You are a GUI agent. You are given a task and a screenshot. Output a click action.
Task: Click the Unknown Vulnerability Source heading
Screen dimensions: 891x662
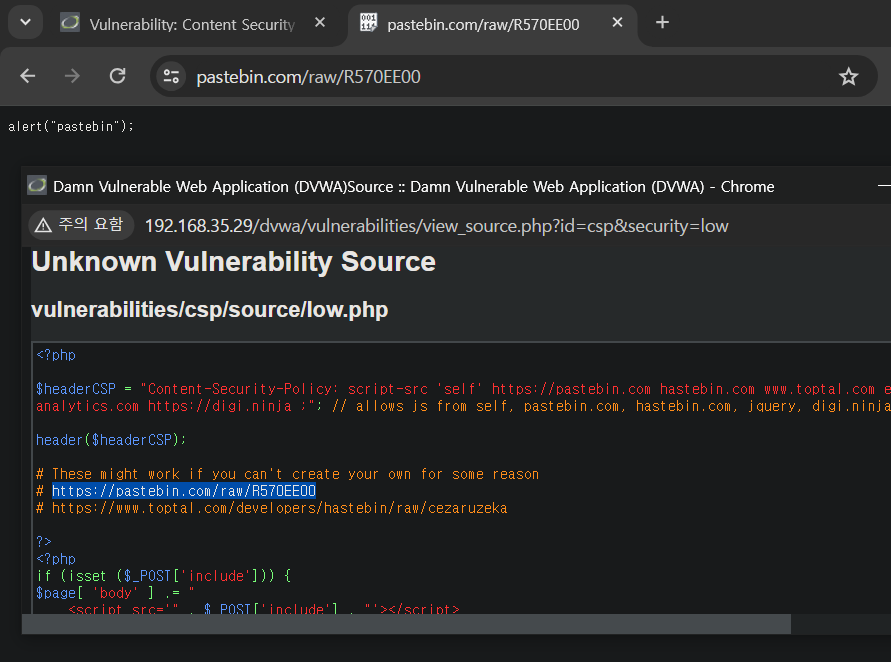point(234,262)
